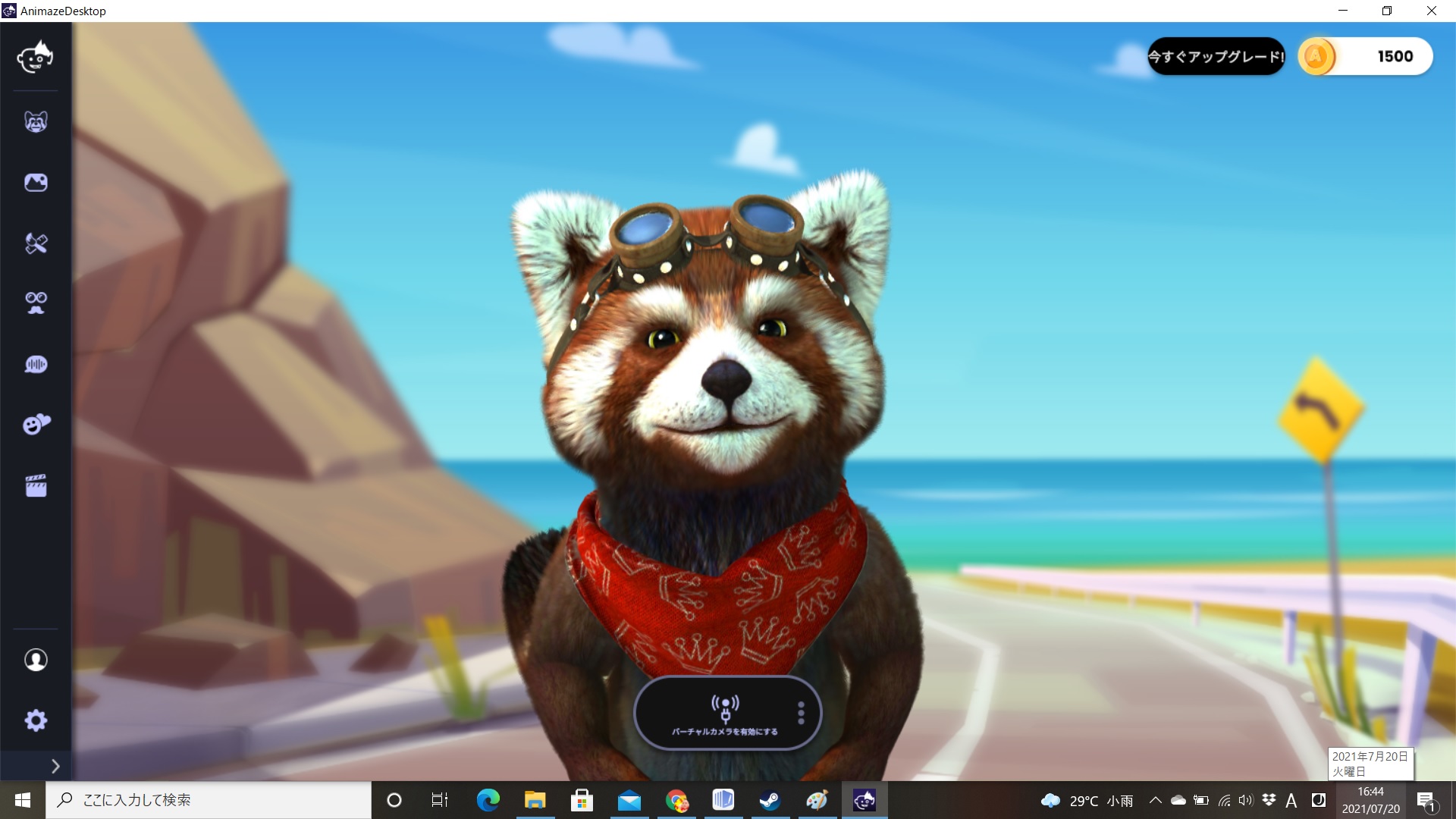Click the battery tray icon
Viewport: 1456px width, 819px height.
click(x=1201, y=800)
